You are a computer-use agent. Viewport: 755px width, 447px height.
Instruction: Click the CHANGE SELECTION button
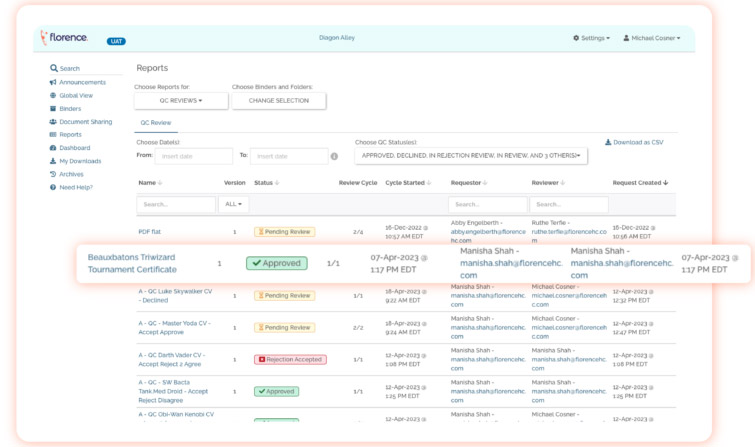pyautogui.click(x=279, y=101)
